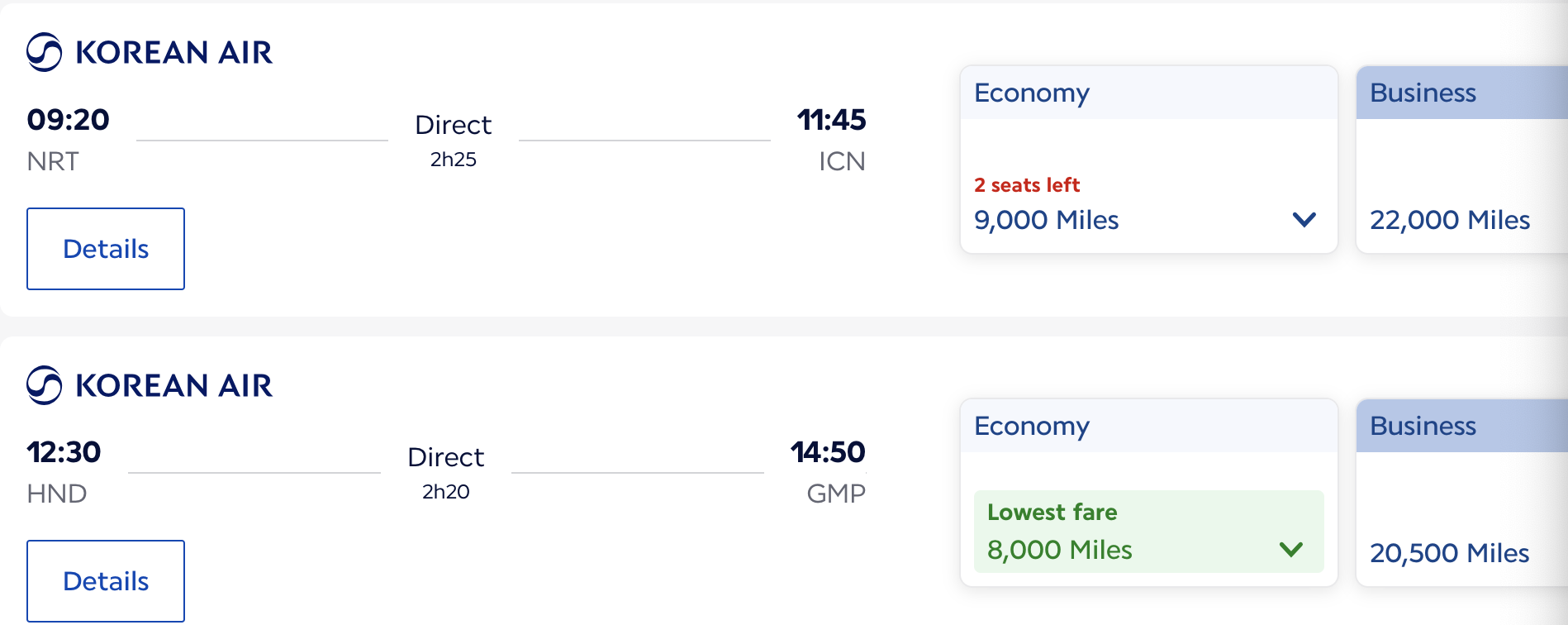Click the Korean Air logo on HND flight
This screenshot has height=625, width=1568.
coord(150,385)
